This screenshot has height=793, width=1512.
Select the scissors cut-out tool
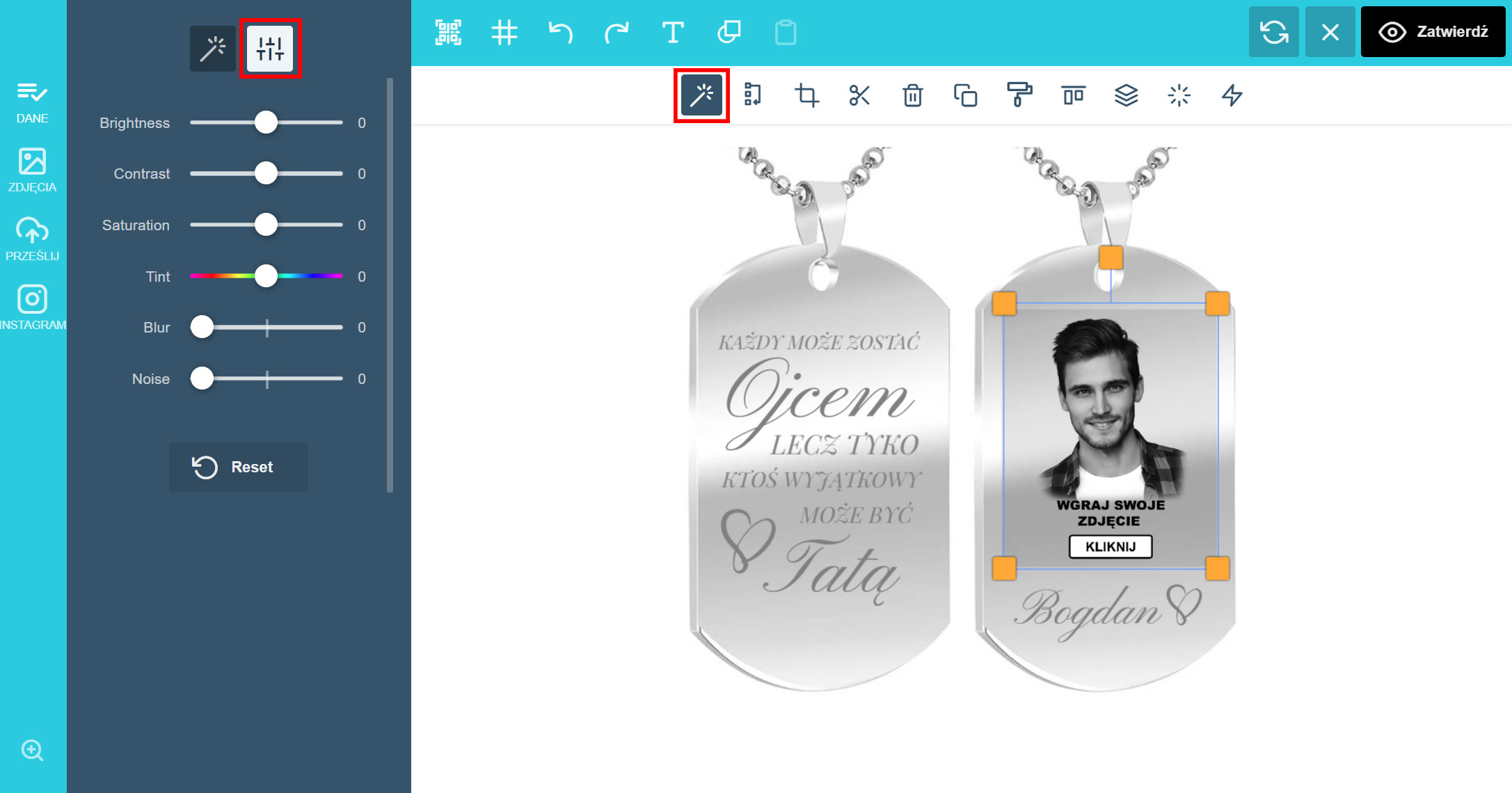tap(859, 95)
